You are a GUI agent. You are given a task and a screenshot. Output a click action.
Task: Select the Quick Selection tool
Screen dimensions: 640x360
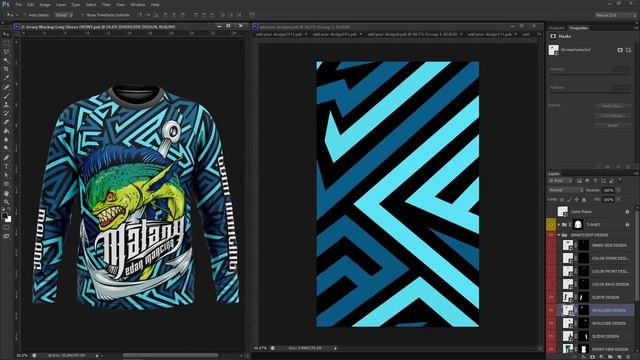[x=6, y=60]
